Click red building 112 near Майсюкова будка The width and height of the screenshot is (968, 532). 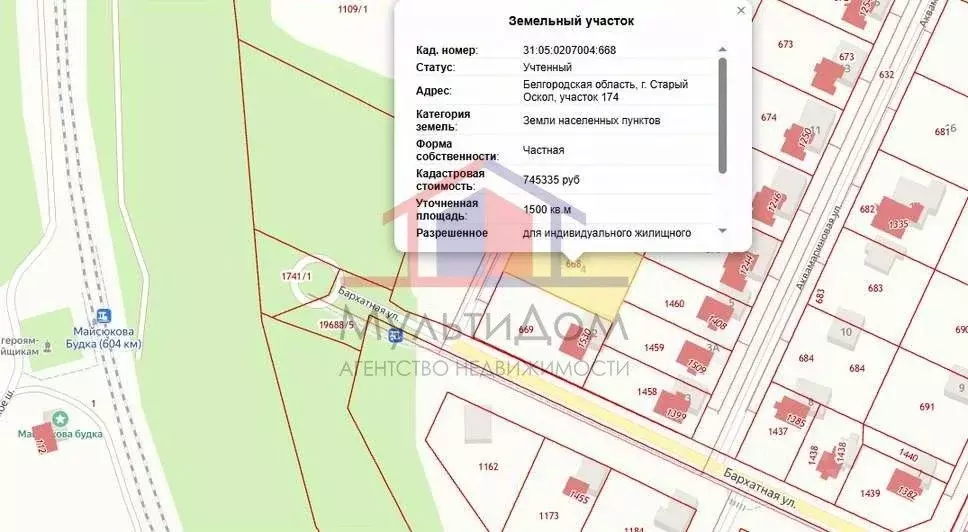point(44,439)
